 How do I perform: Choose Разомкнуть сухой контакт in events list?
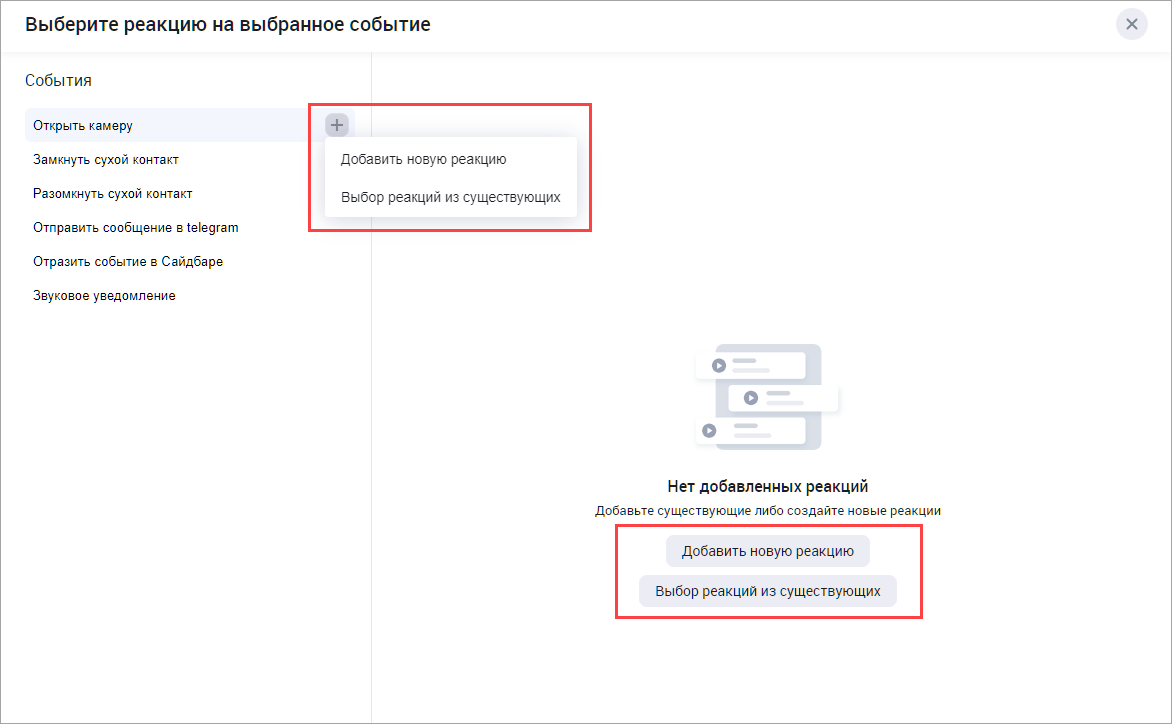(112, 194)
